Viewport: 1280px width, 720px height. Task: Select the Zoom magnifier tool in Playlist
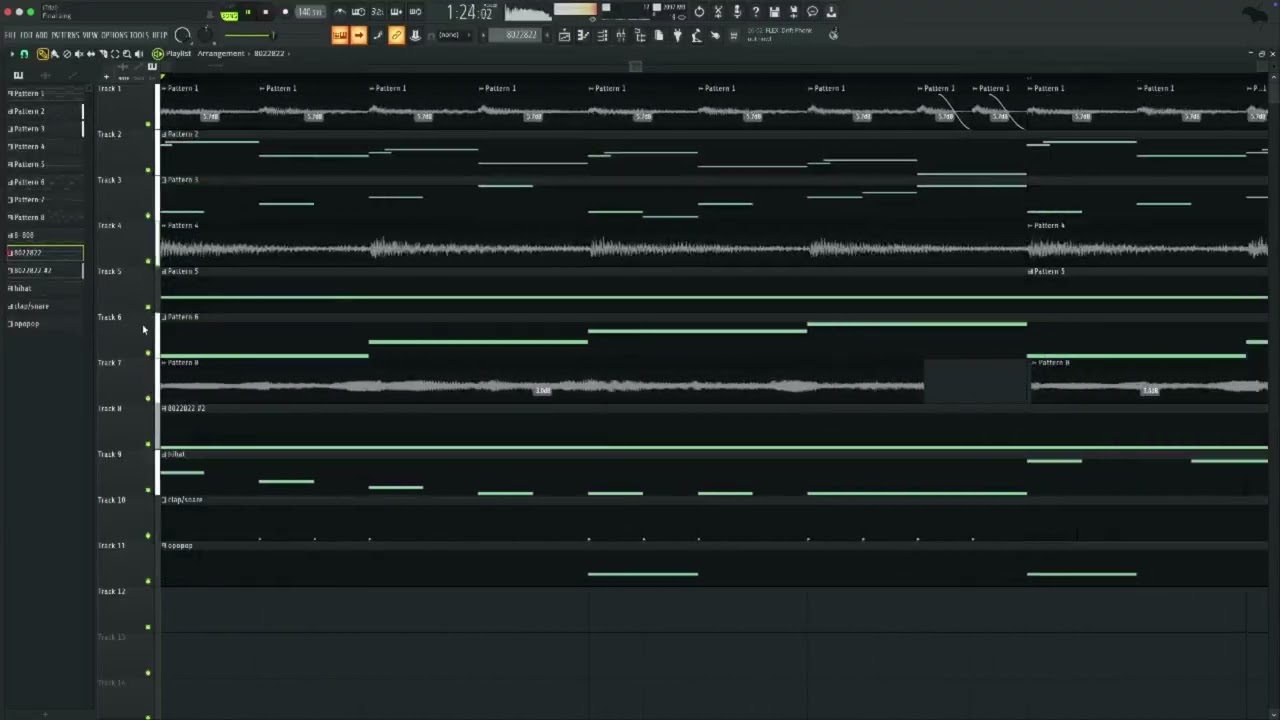[x=127, y=54]
